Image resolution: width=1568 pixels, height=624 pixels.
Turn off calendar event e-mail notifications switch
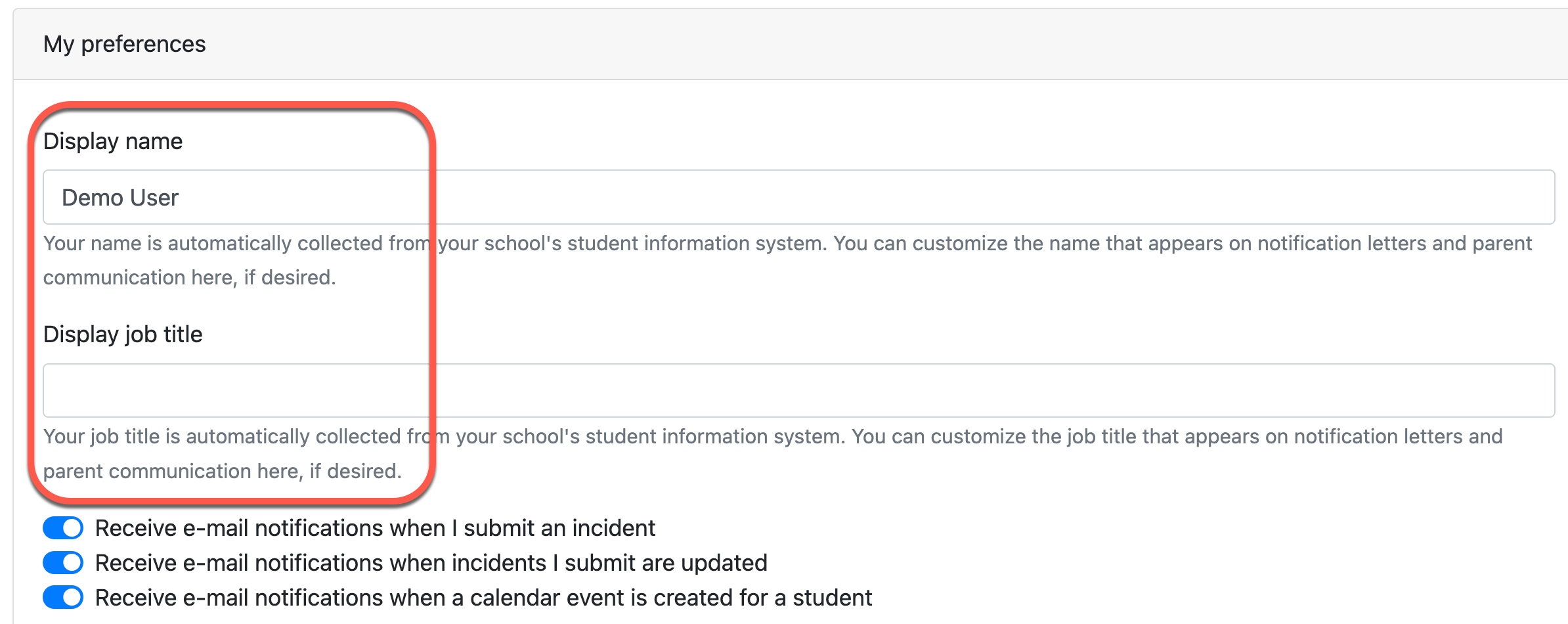pos(63,598)
